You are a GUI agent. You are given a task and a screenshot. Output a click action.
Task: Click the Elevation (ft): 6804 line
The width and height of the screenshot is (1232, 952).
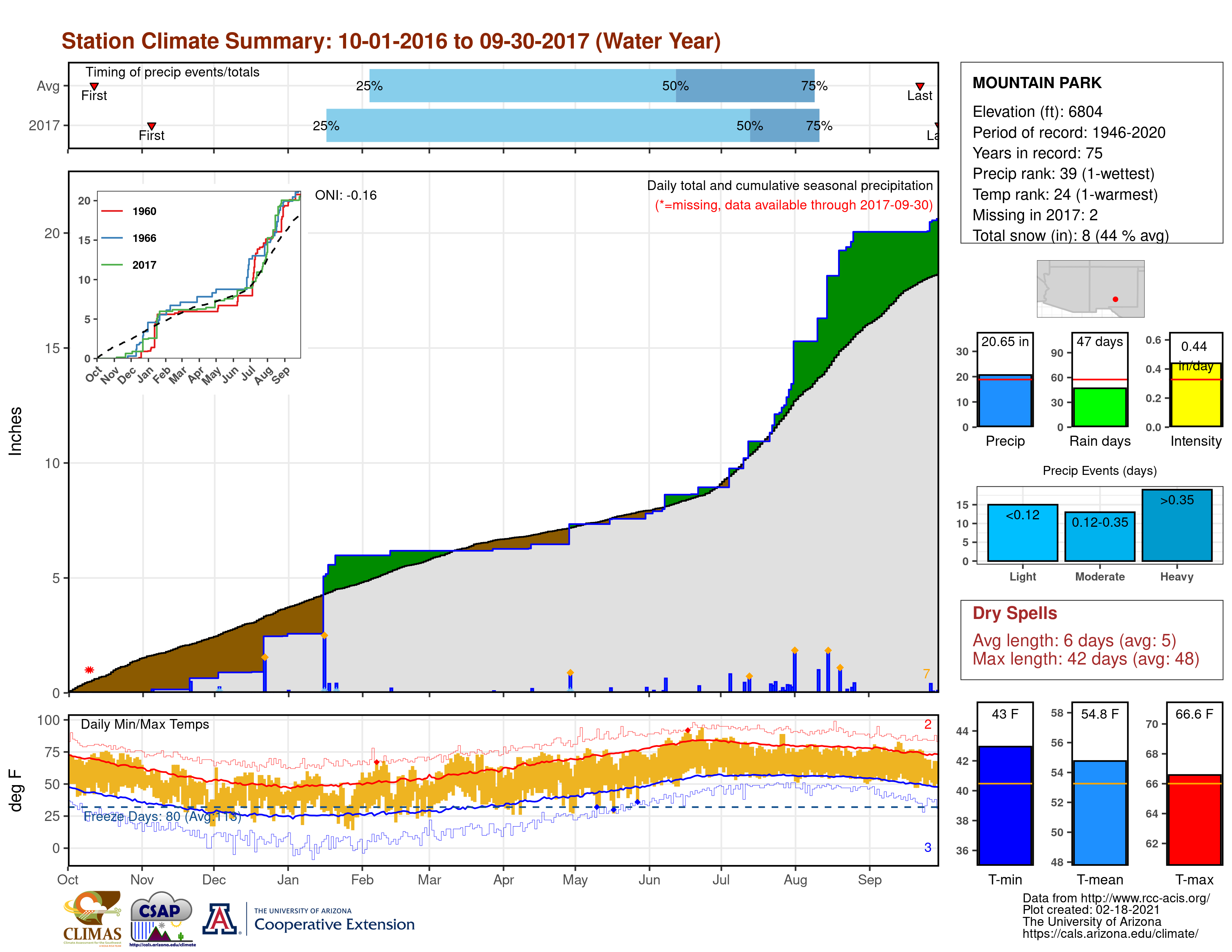point(1037,112)
